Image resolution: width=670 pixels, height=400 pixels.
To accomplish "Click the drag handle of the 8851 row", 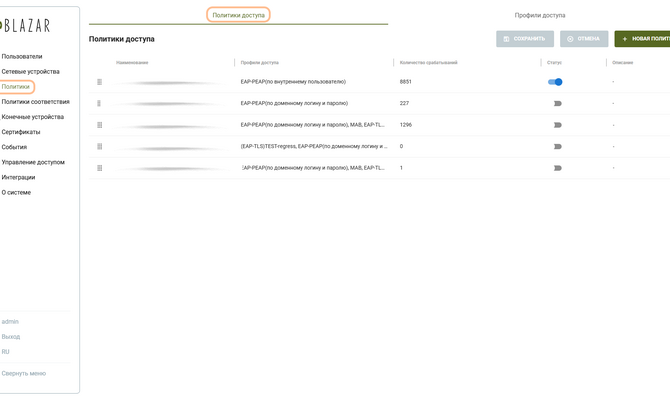I will point(100,82).
